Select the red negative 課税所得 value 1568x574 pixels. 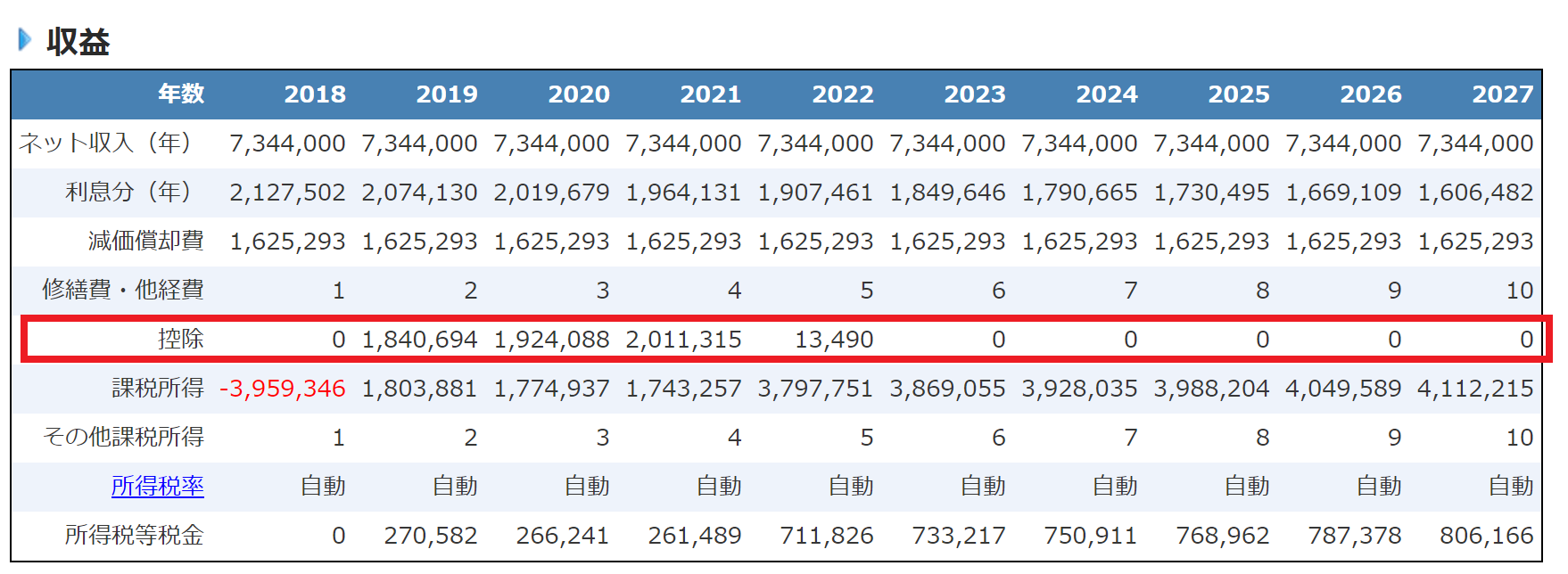[x=282, y=389]
